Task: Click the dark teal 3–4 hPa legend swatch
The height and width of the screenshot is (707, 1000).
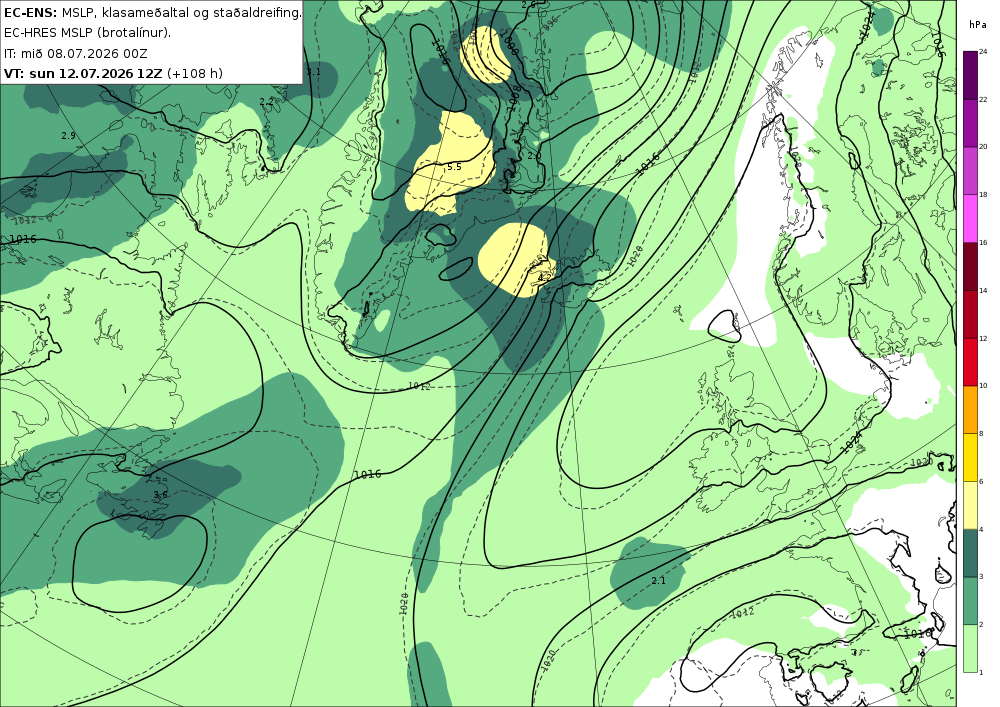Action: point(970,553)
